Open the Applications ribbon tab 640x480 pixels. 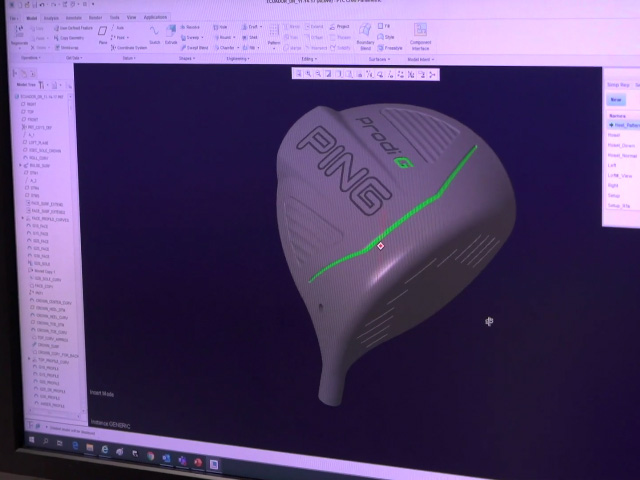click(x=156, y=17)
